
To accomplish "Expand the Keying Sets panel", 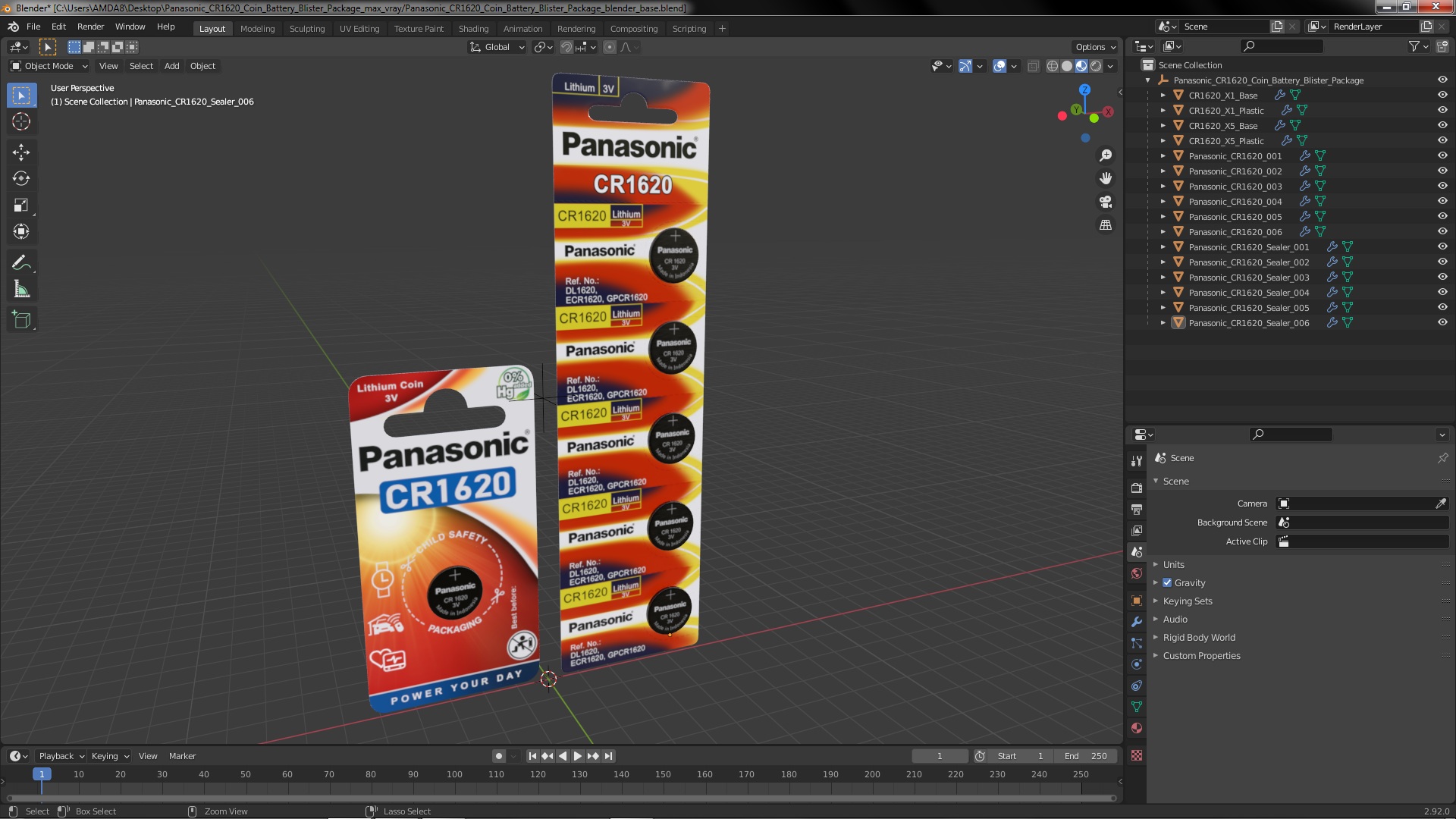I will pos(1188,601).
